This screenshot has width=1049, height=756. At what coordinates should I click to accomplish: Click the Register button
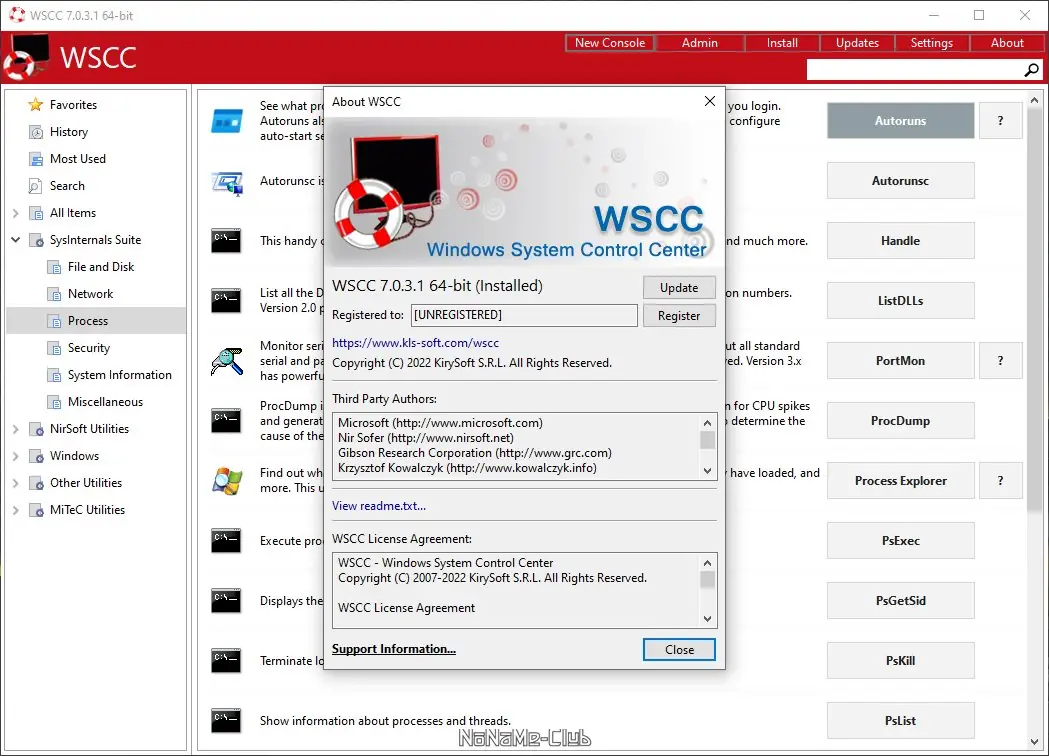pos(679,316)
